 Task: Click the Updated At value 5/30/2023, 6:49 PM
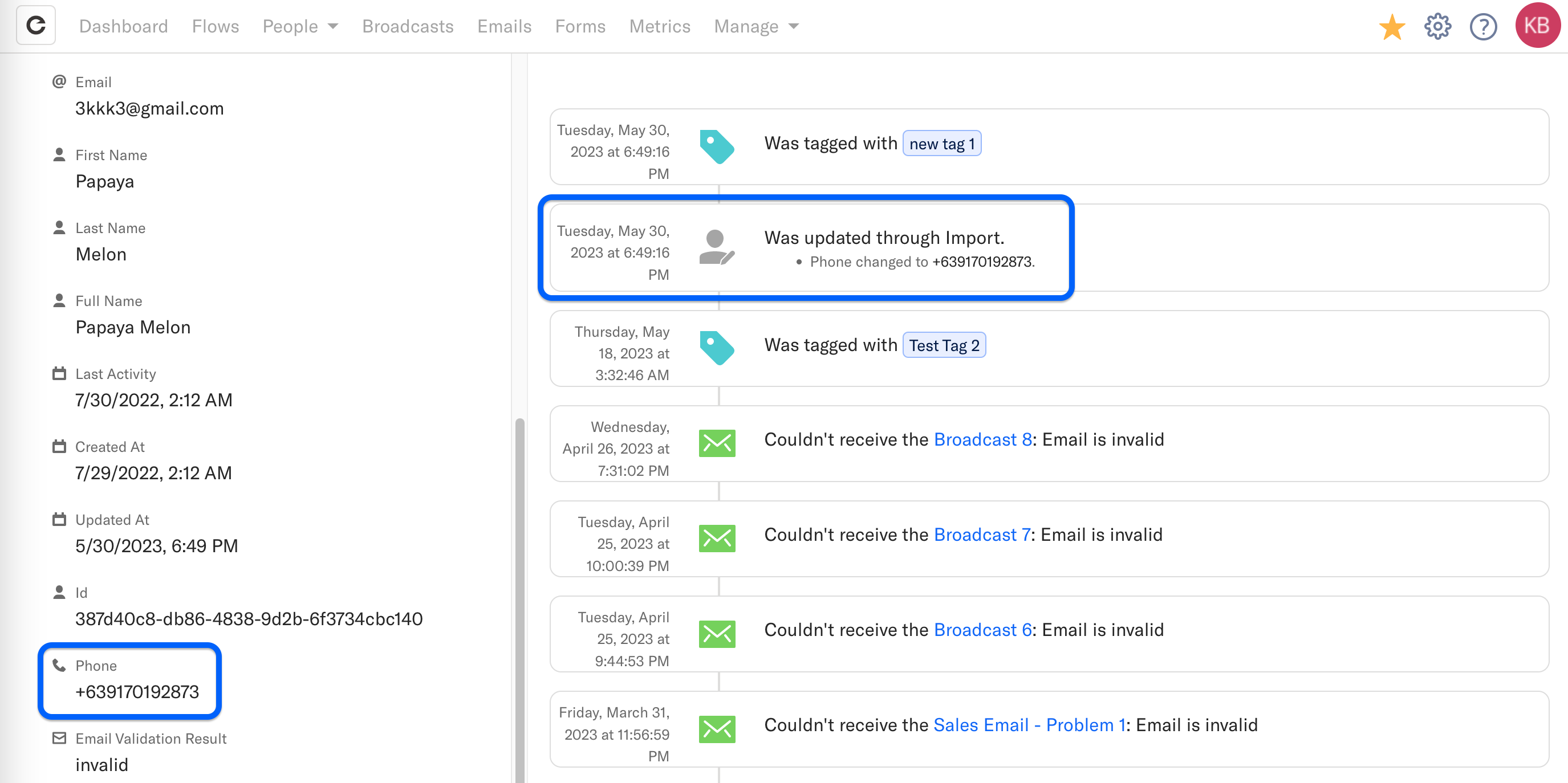[x=156, y=546]
